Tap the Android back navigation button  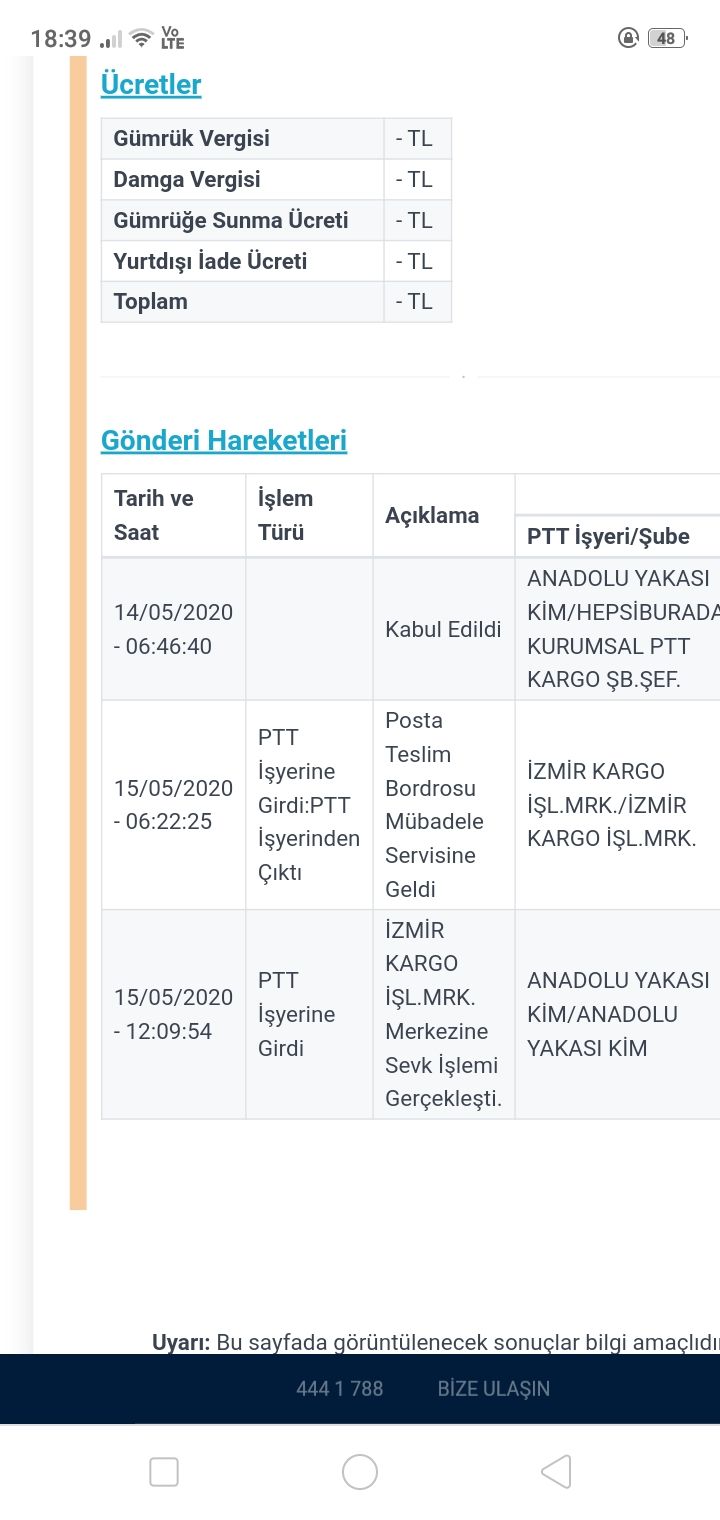tap(556, 1472)
